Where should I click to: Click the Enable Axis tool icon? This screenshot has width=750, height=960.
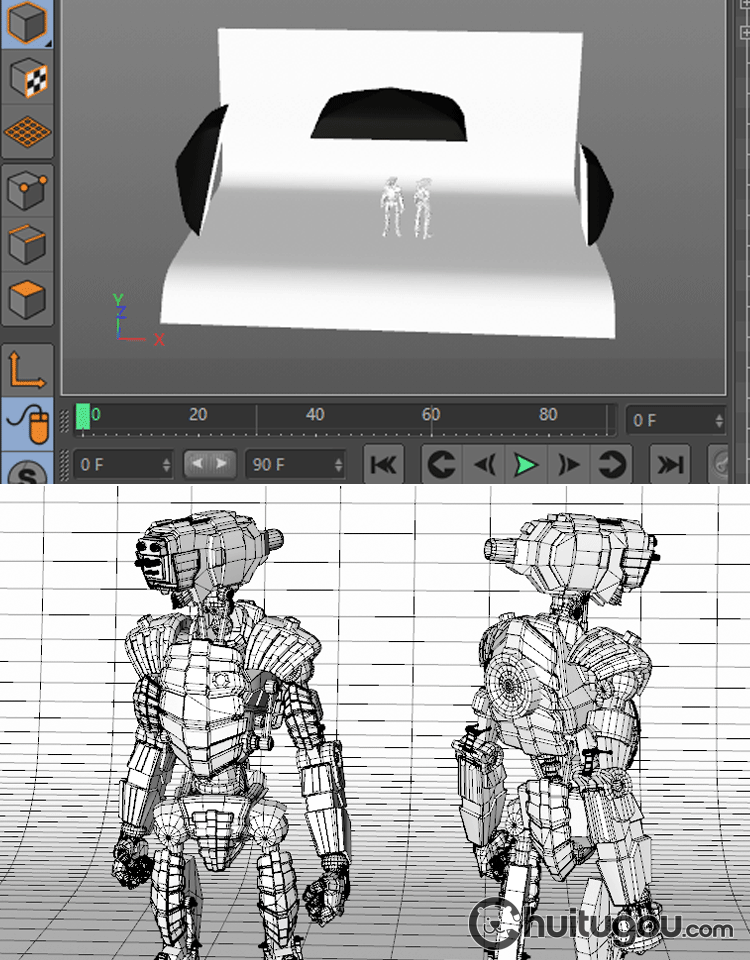point(27,369)
